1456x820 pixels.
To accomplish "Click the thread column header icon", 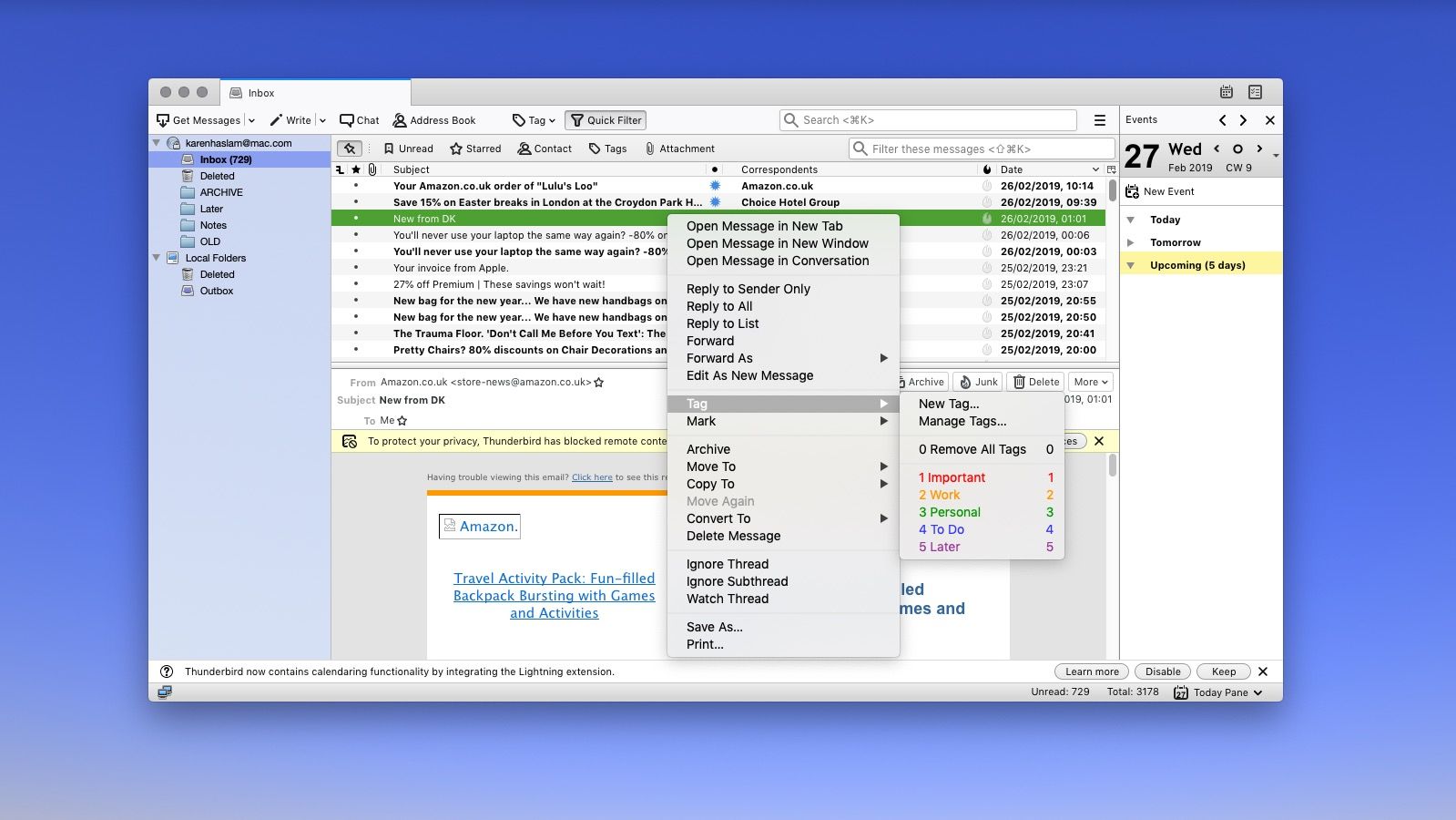I will pos(341,169).
